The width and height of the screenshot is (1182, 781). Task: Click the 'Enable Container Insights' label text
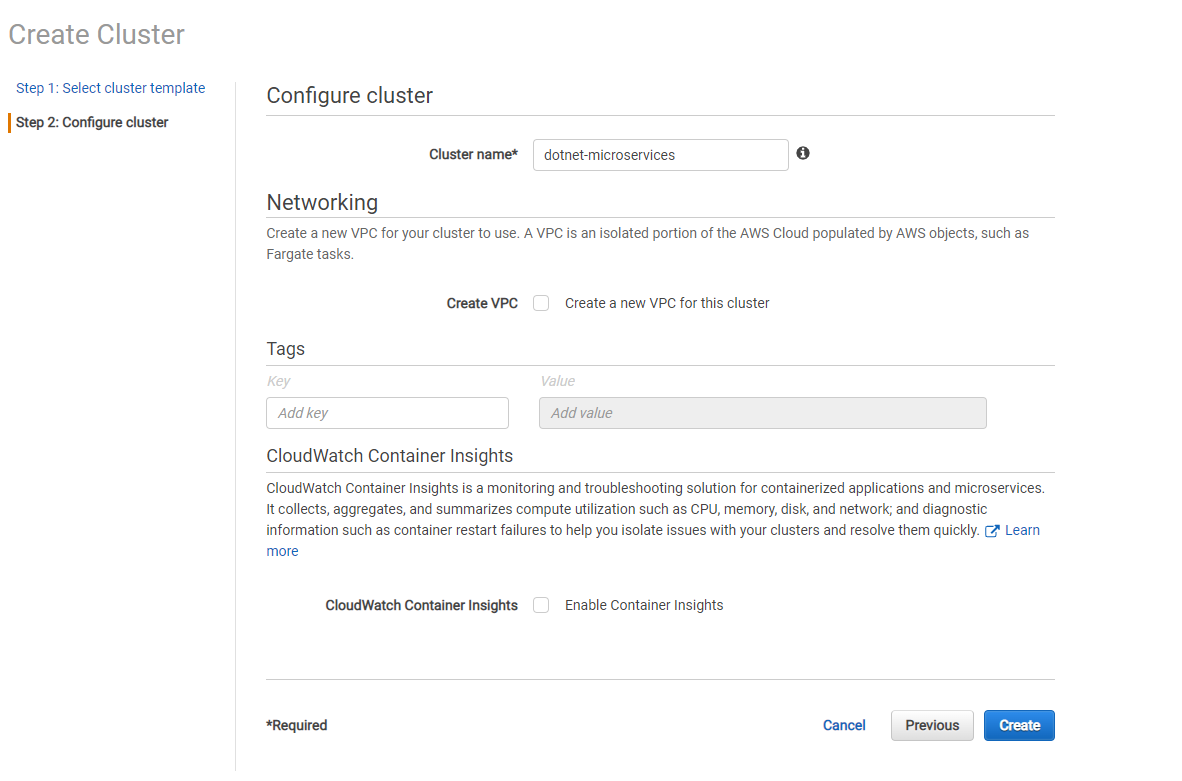coord(644,605)
